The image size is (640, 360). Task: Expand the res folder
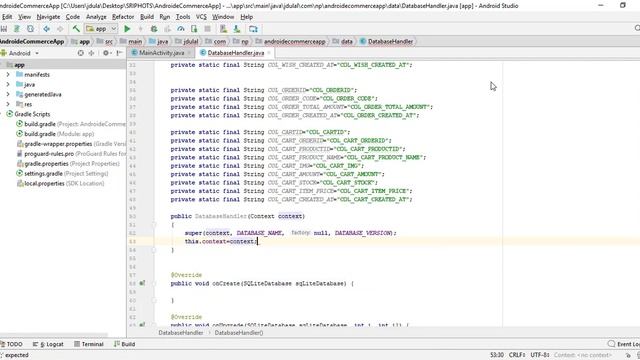8,104
